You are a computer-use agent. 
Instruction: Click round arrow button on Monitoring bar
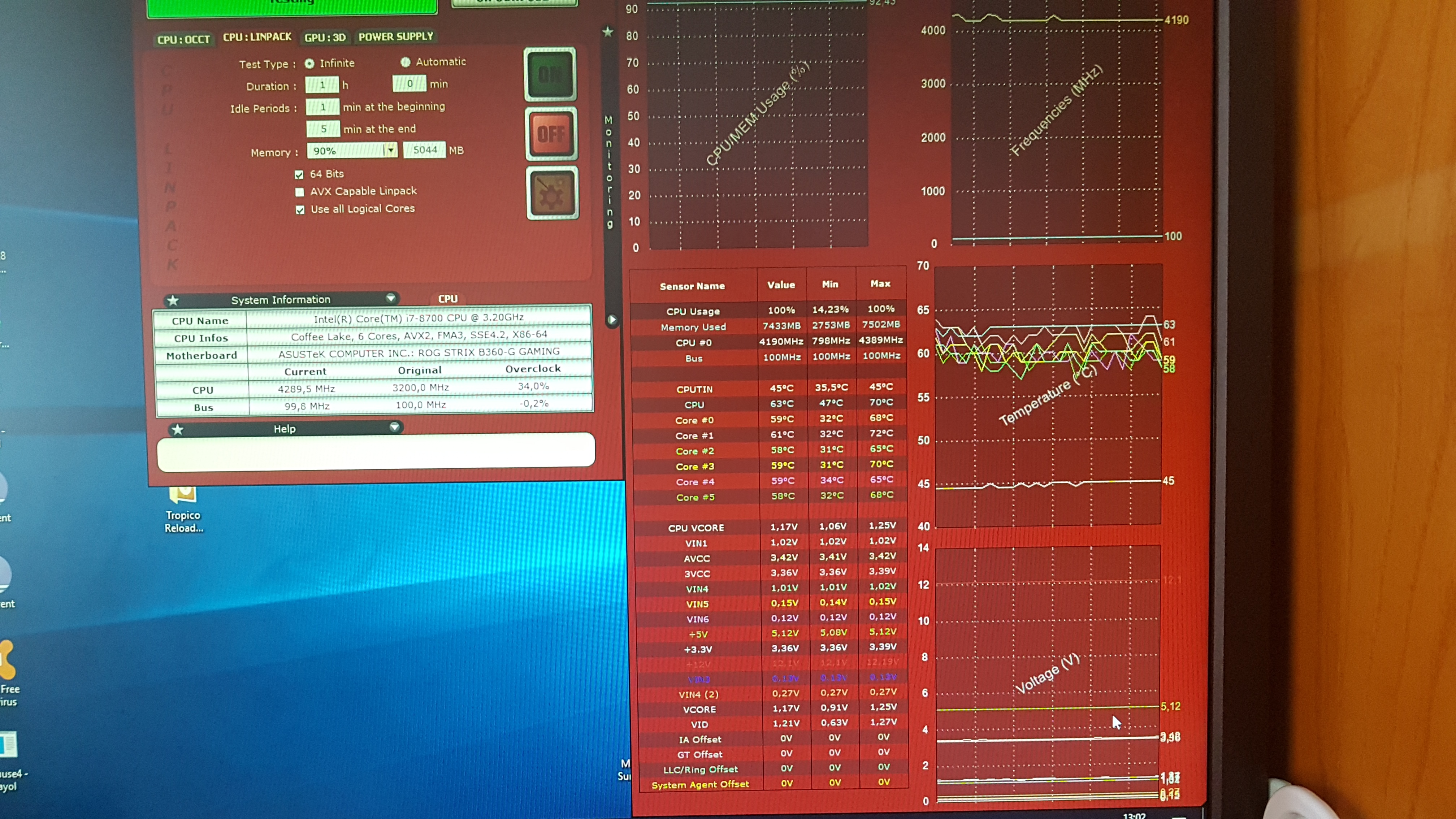(x=612, y=320)
